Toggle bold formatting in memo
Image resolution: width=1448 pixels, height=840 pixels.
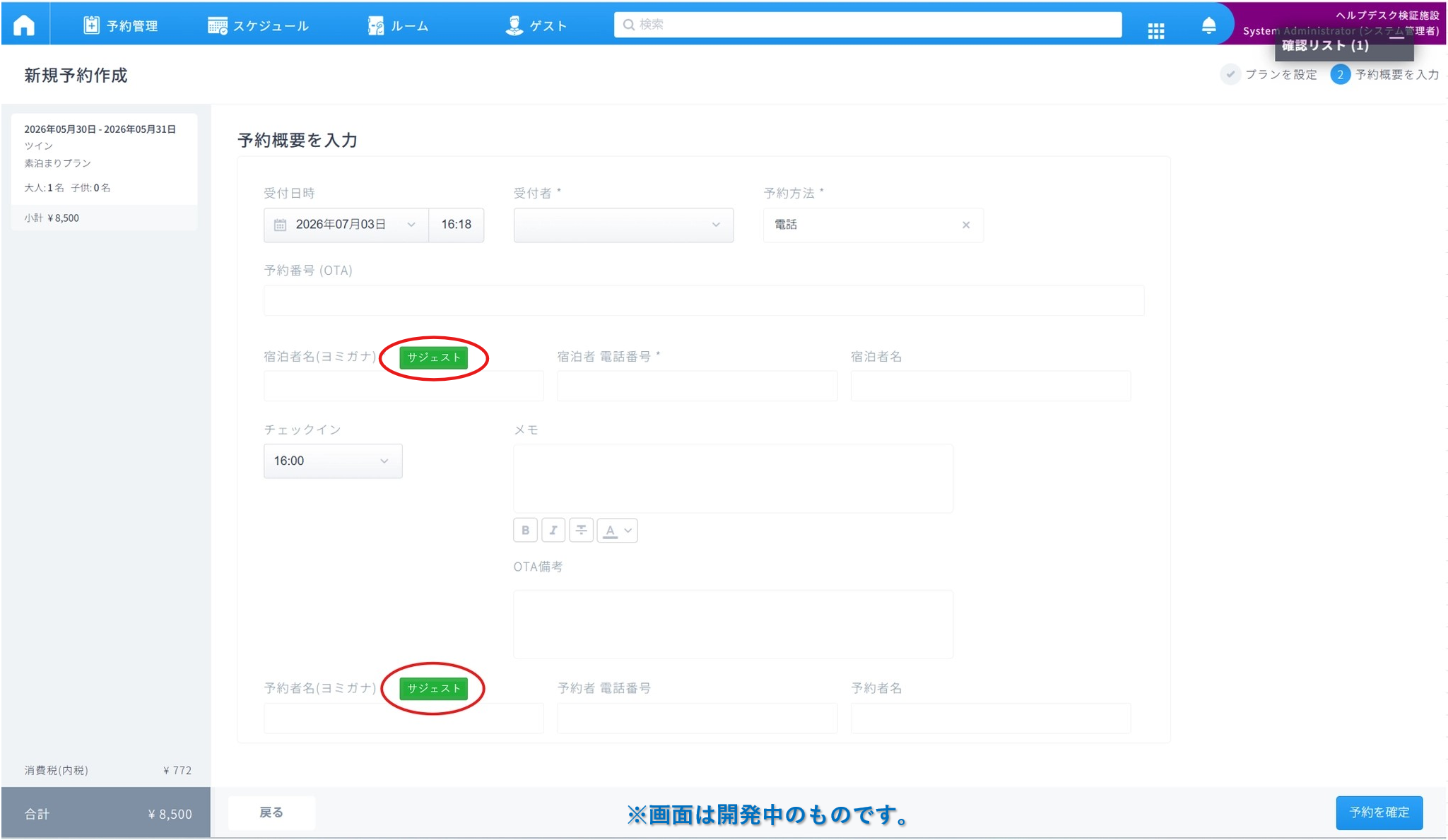point(525,530)
